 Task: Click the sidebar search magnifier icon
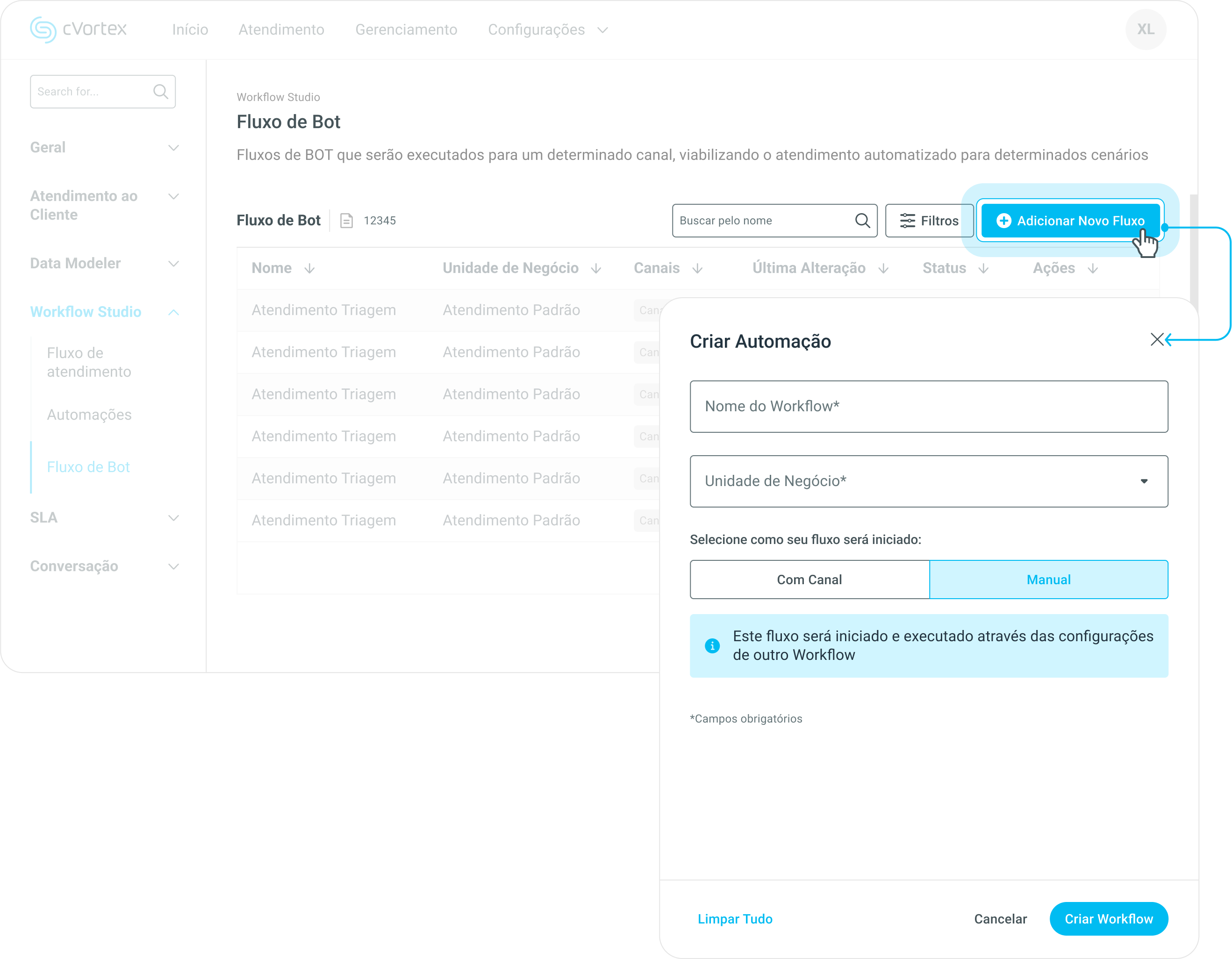tap(161, 92)
